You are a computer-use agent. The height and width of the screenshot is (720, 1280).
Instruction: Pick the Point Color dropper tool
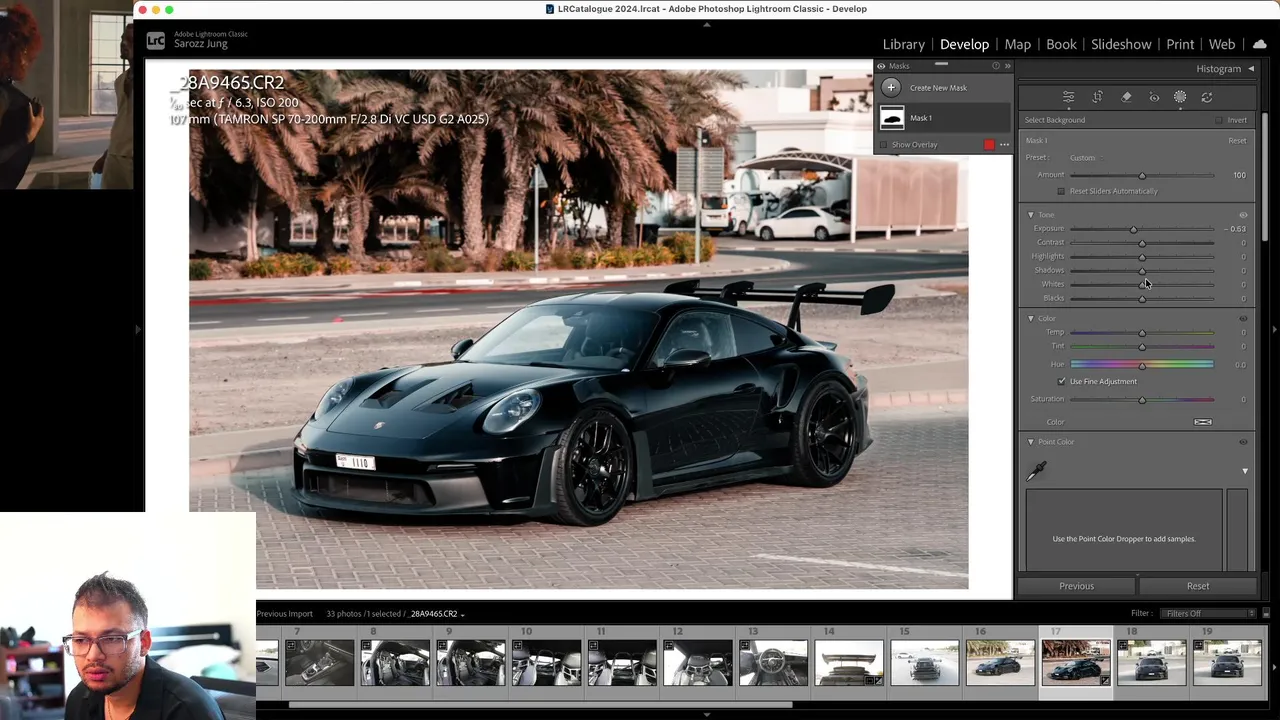1036,470
